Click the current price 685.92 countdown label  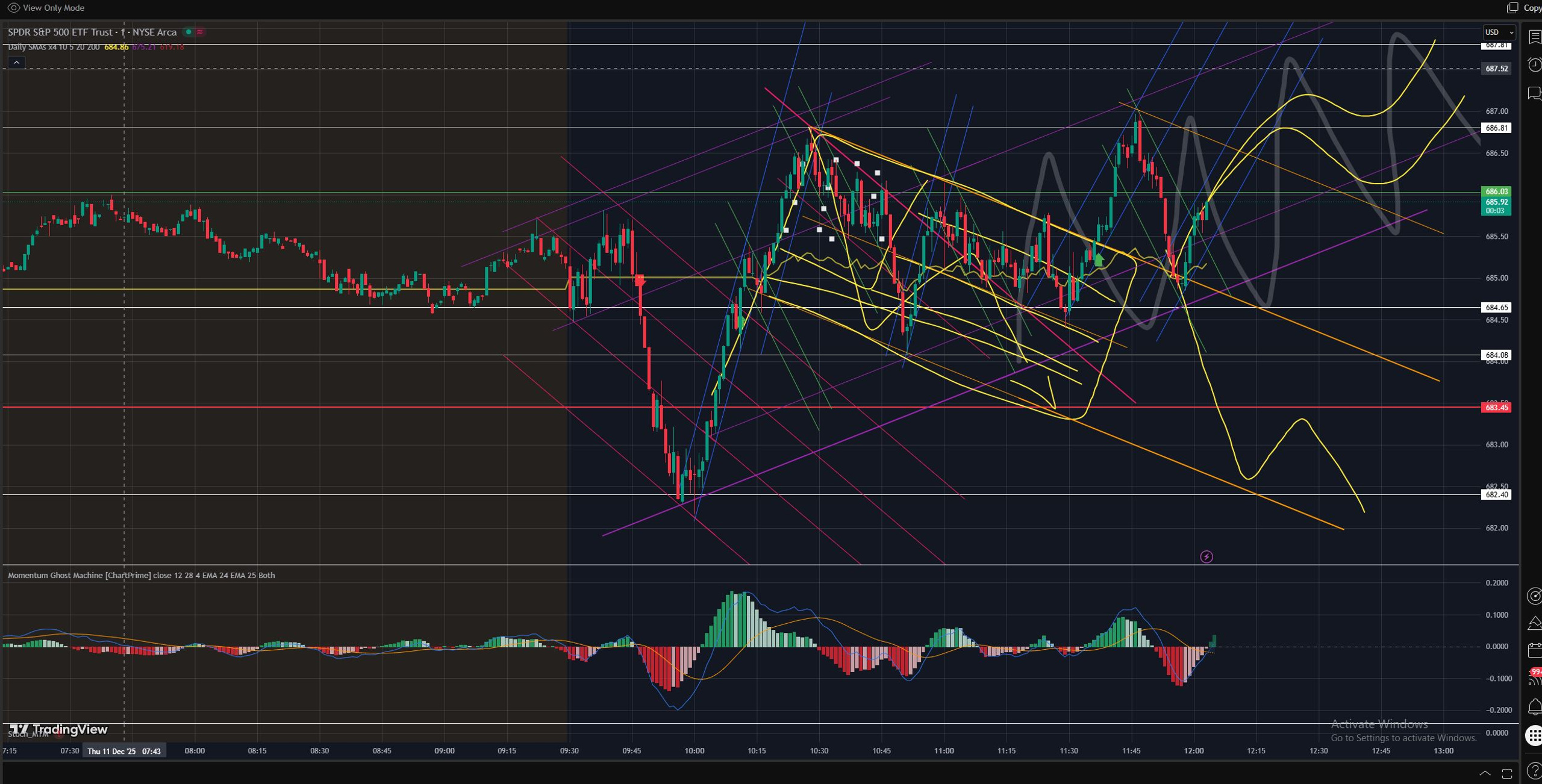click(x=1496, y=207)
